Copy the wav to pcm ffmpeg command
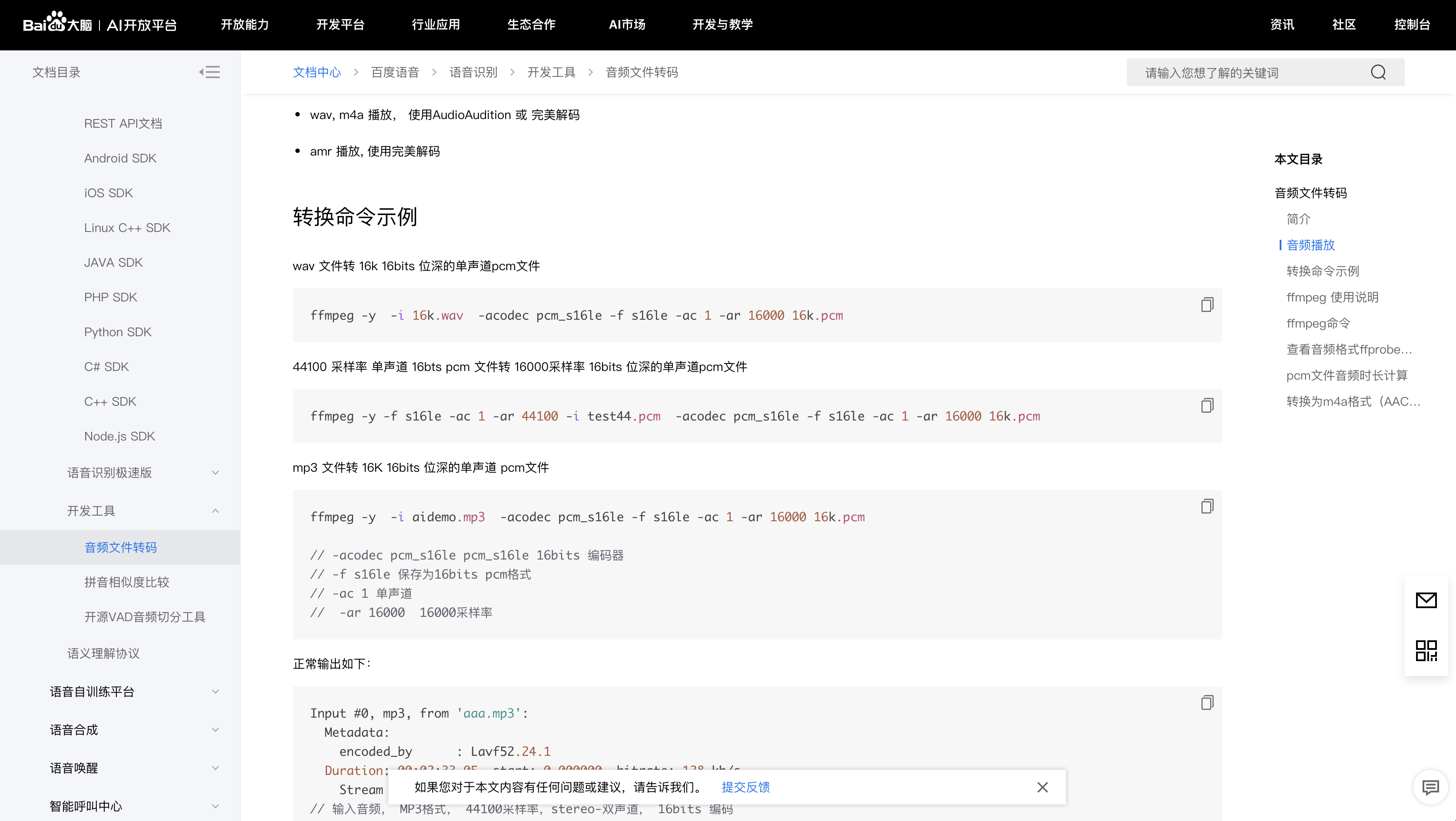This screenshot has width=1456, height=821. pos(1207,305)
